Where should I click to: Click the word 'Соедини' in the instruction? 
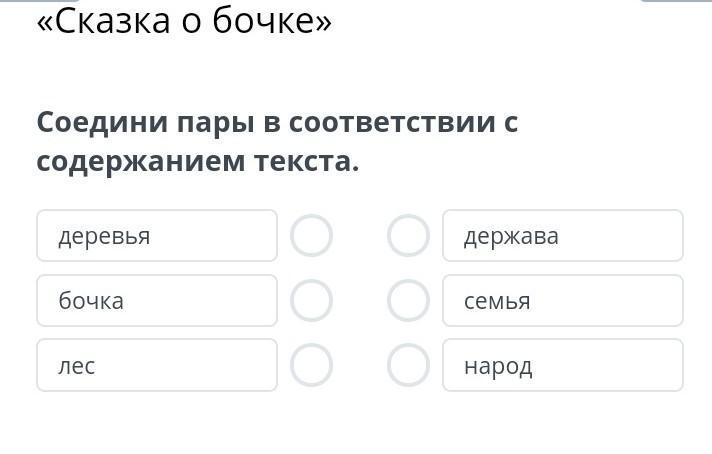tap(101, 123)
